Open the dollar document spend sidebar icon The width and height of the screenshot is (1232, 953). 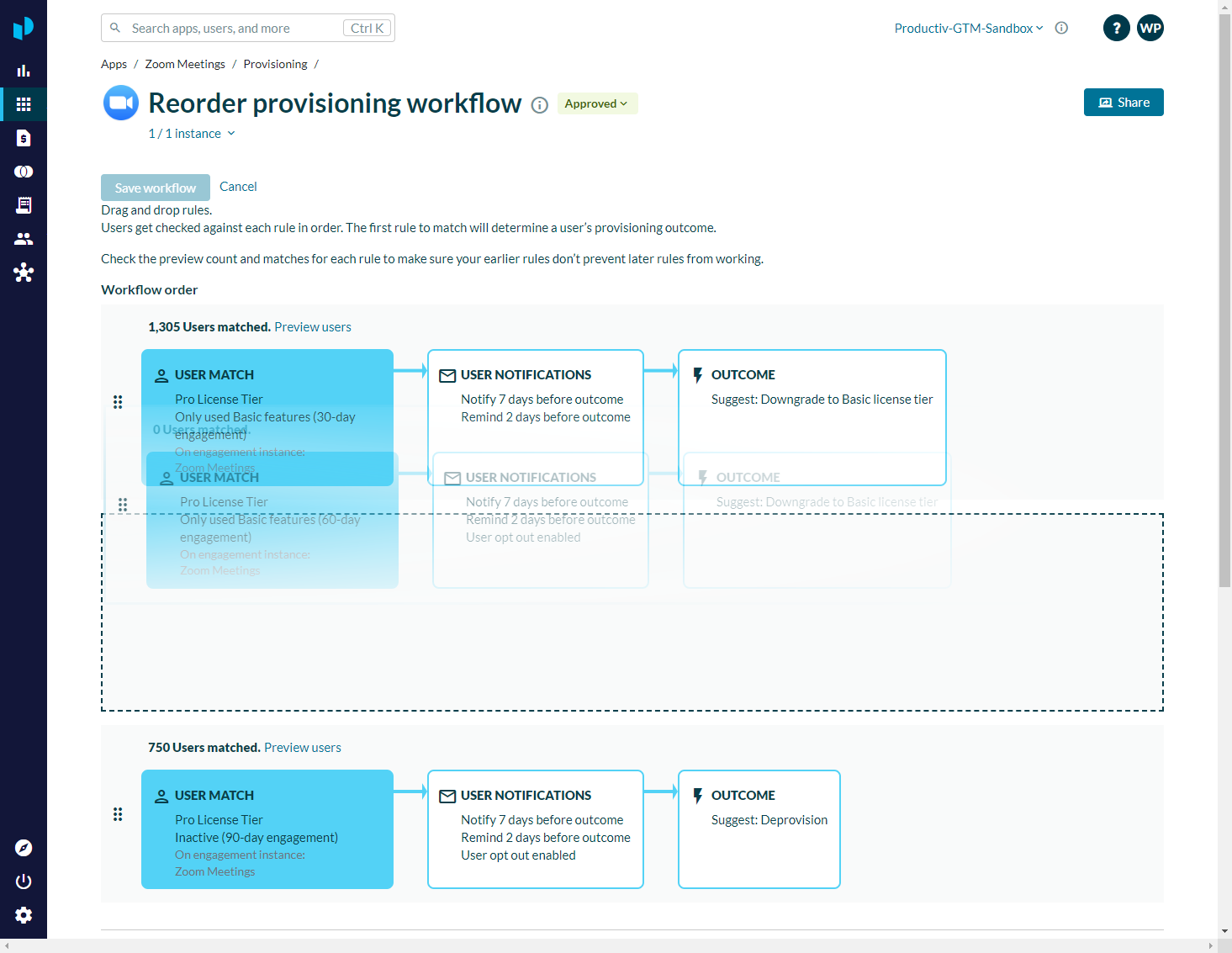[x=24, y=138]
